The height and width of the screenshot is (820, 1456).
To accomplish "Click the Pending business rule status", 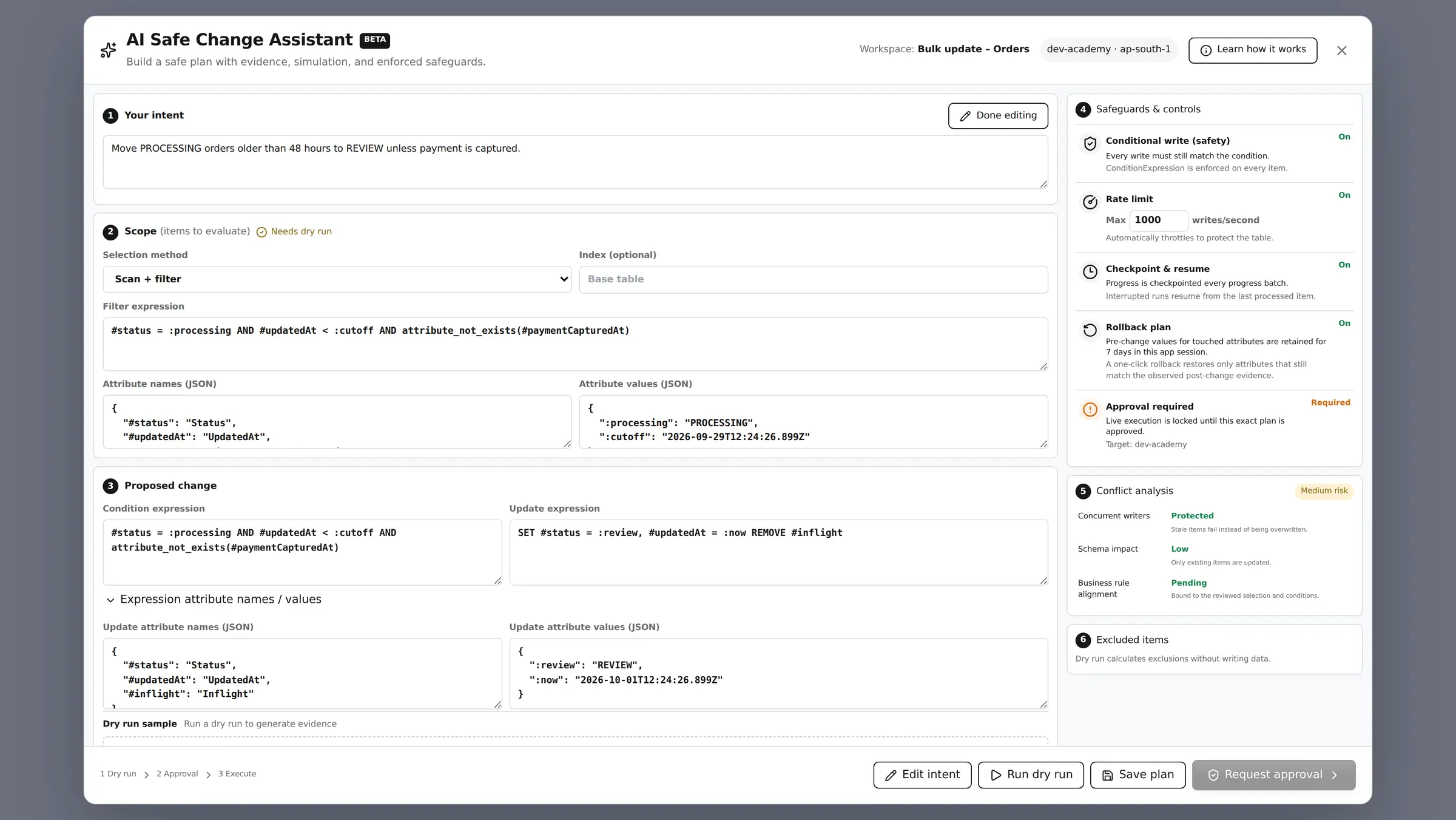I will point(1188,583).
